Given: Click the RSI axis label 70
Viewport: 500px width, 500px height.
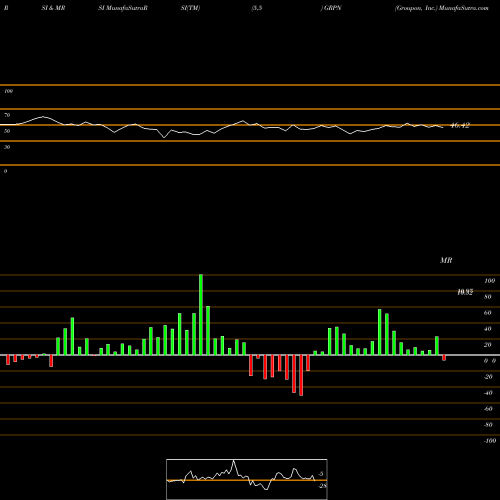Looking at the screenshot, I should pos(7,115).
